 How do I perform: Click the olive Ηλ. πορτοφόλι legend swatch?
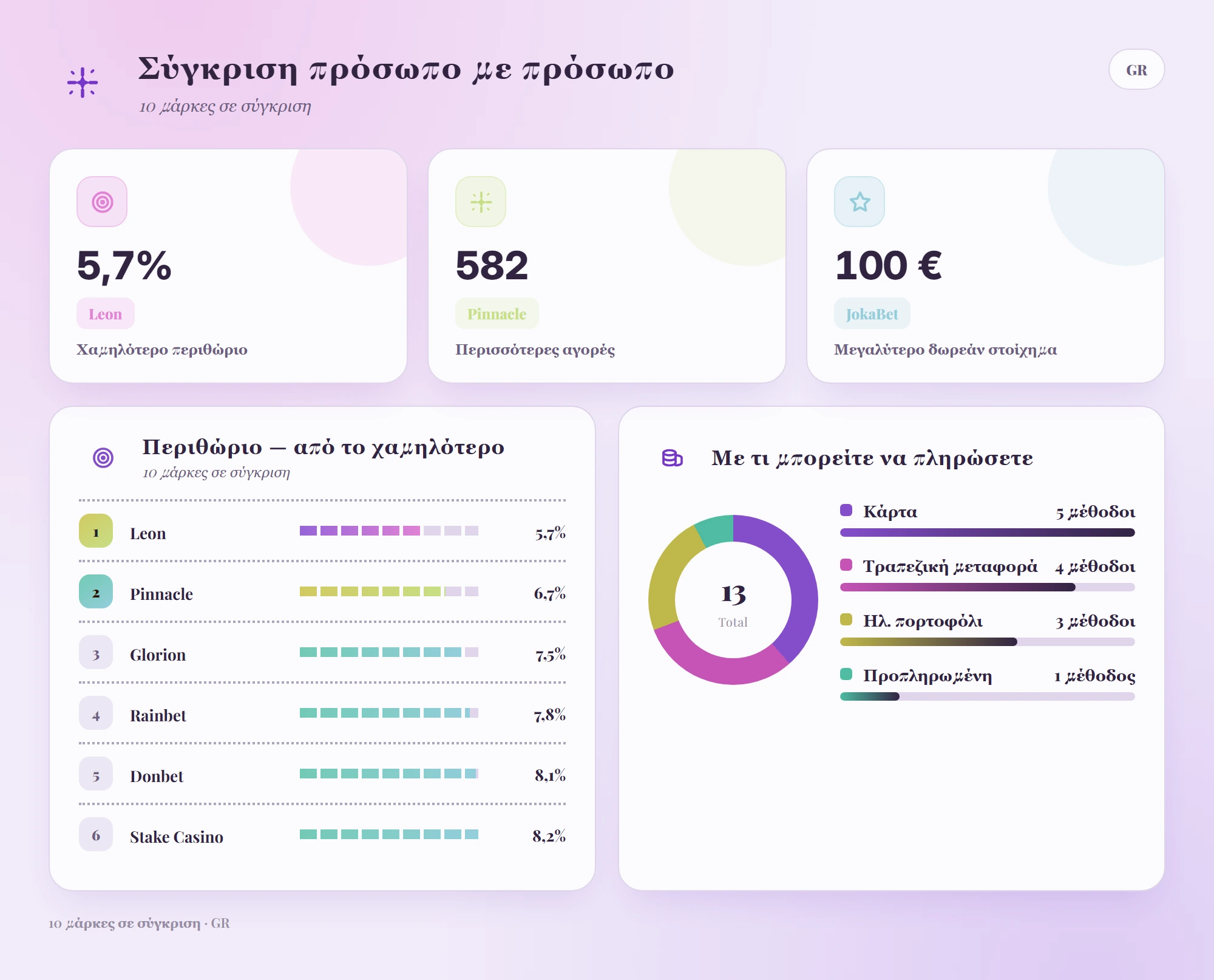click(x=846, y=619)
